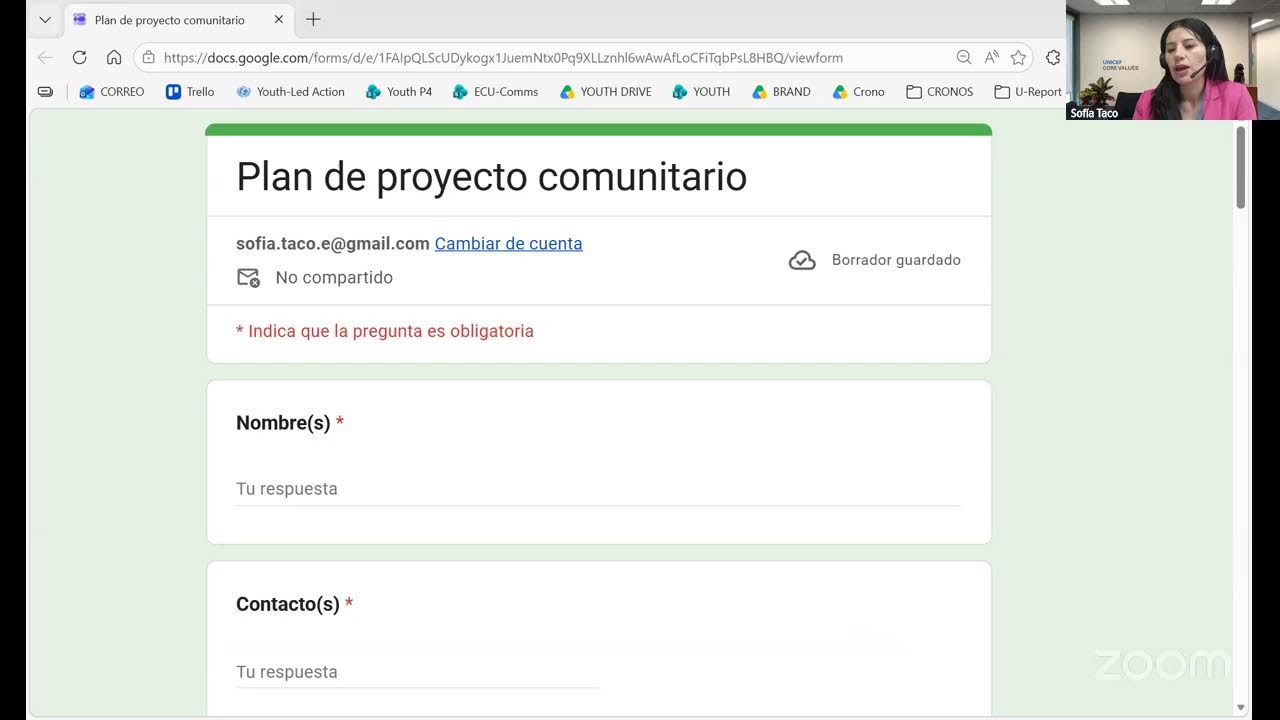The width and height of the screenshot is (1280, 720).
Task: Open the tab search dropdown arrow
Action: [x=45, y=19]
